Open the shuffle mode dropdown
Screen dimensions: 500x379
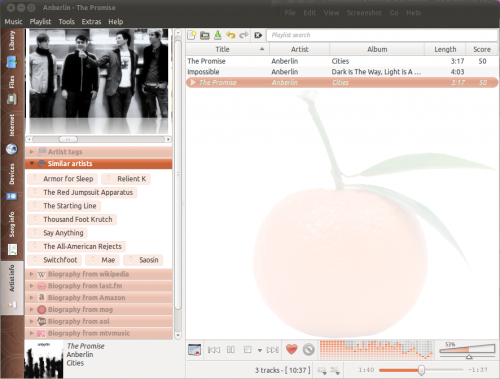335,370
